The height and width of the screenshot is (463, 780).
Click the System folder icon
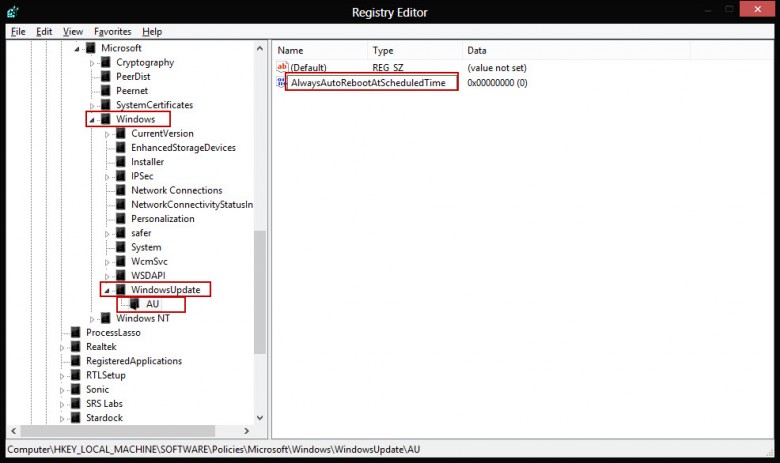pyautogui.click(x=120, y=247)
